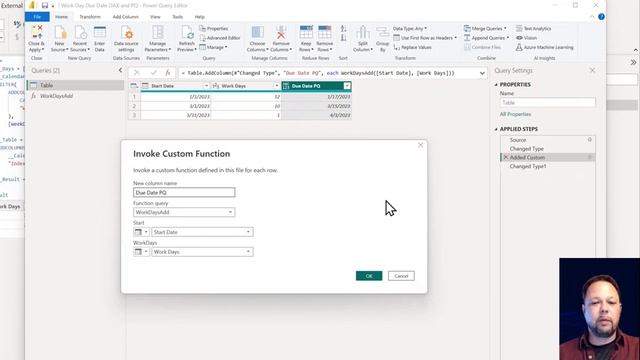Open the Help ribbon tab
The image size is (640, 360).
200,17
